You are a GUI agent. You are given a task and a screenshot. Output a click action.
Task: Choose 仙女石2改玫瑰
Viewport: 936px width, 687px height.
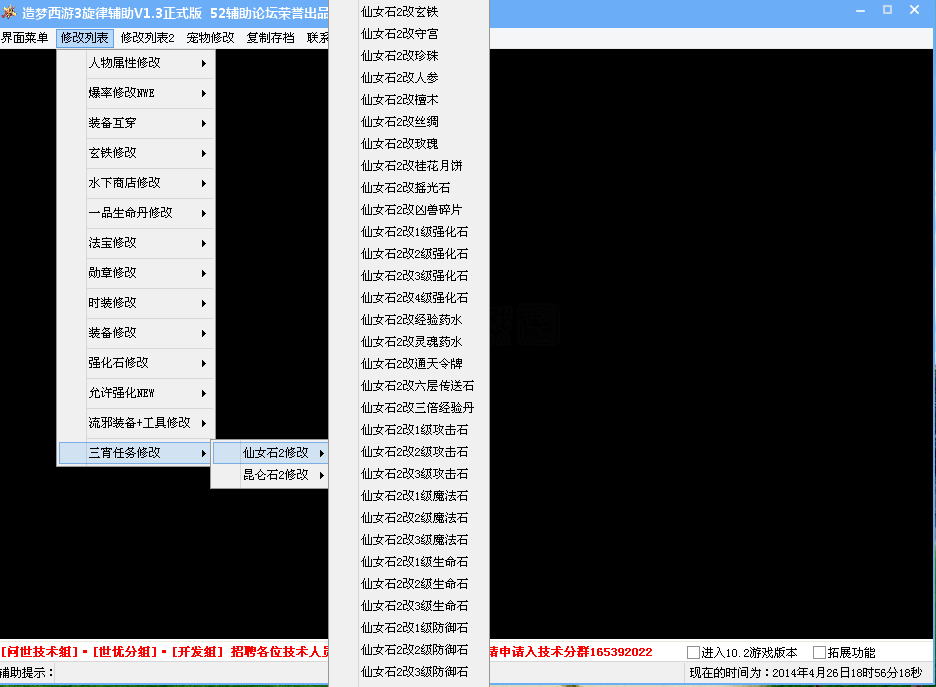(409, 144)
